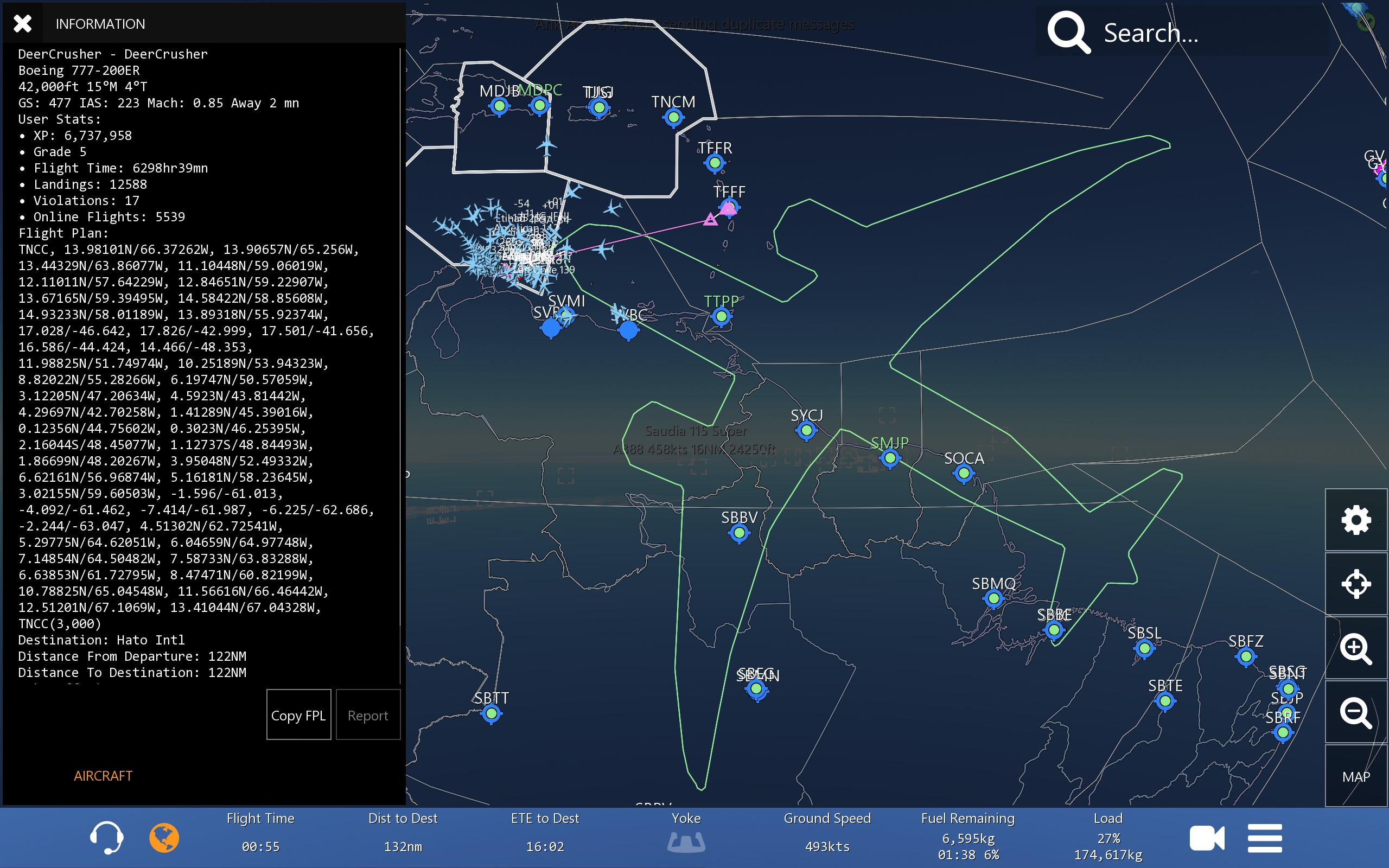Open the Aircraft tab
This screenshot has height=868, width=1389.
[x=103, y=776]
